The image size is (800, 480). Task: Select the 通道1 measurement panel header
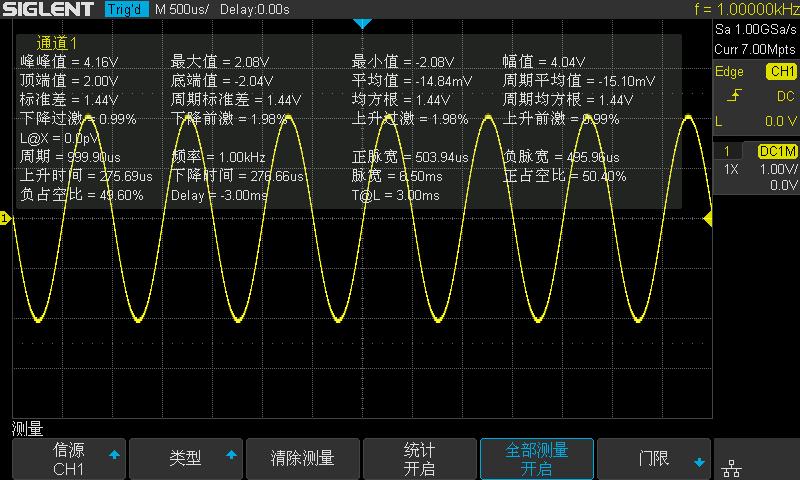pyautogui.click(x=57, y=43)
